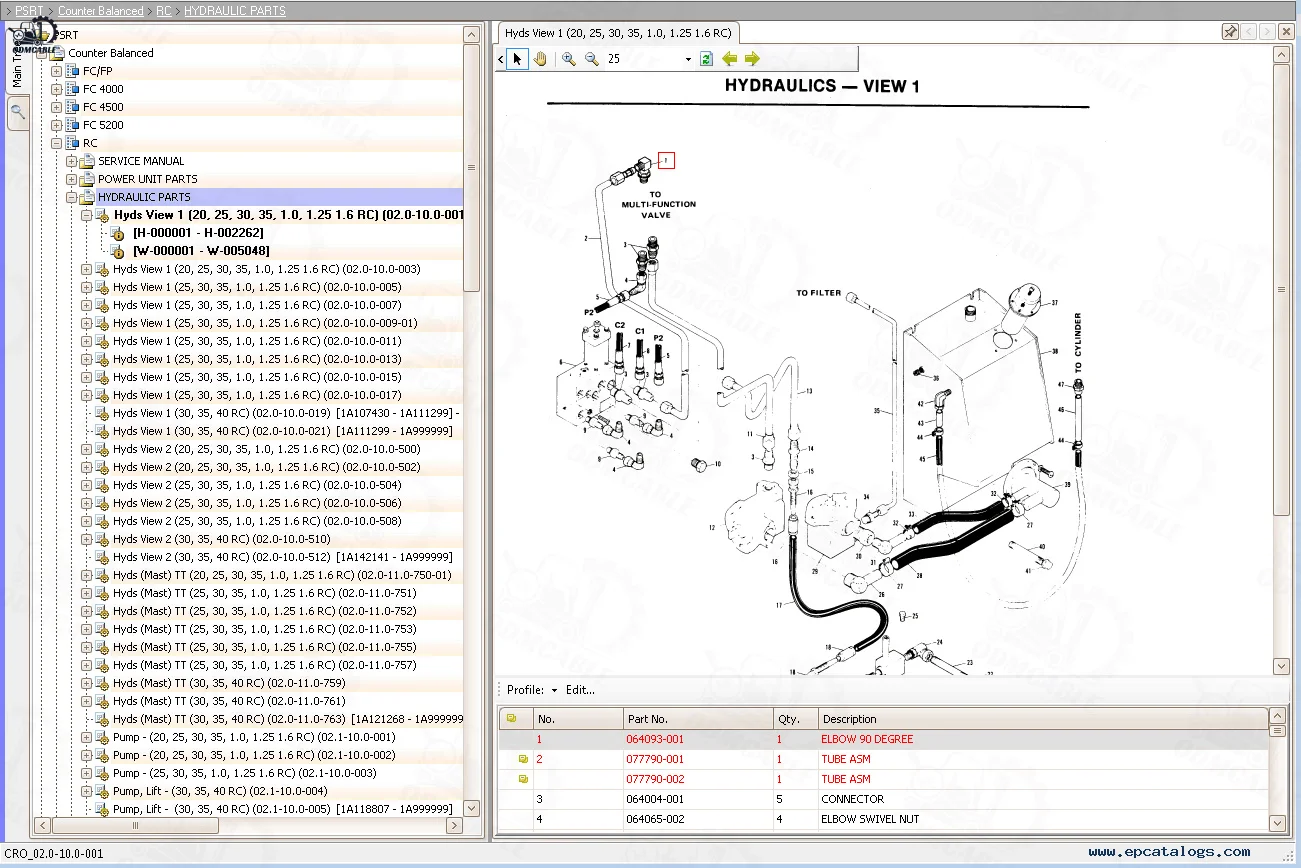This screenshot has width=1301, height=868.
Task: Open the search tab in sidebar
Action: tap(17, 112)
